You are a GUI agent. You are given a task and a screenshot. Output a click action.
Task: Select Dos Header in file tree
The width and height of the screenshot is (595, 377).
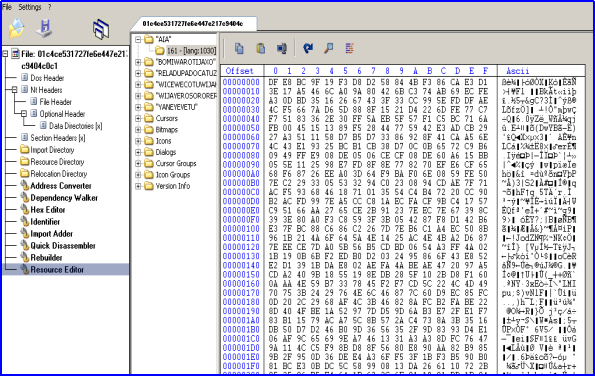tap(47, 78)
